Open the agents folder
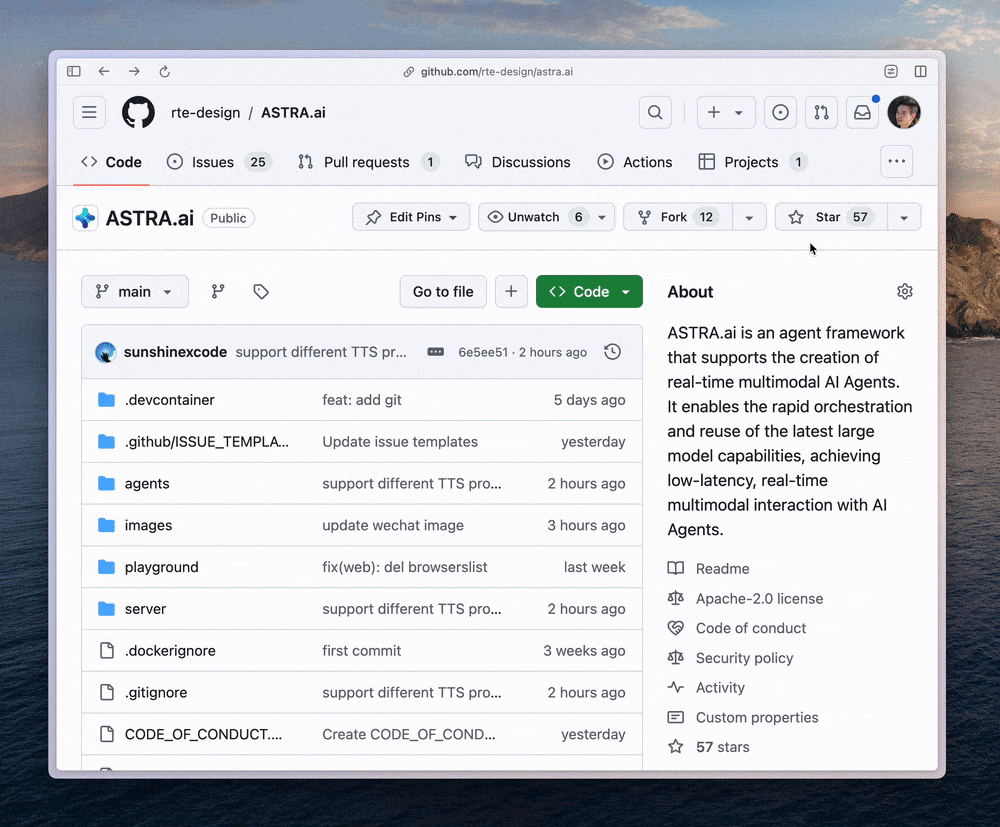The width and height of the screenshot is (1000, 827). point(147,483)
